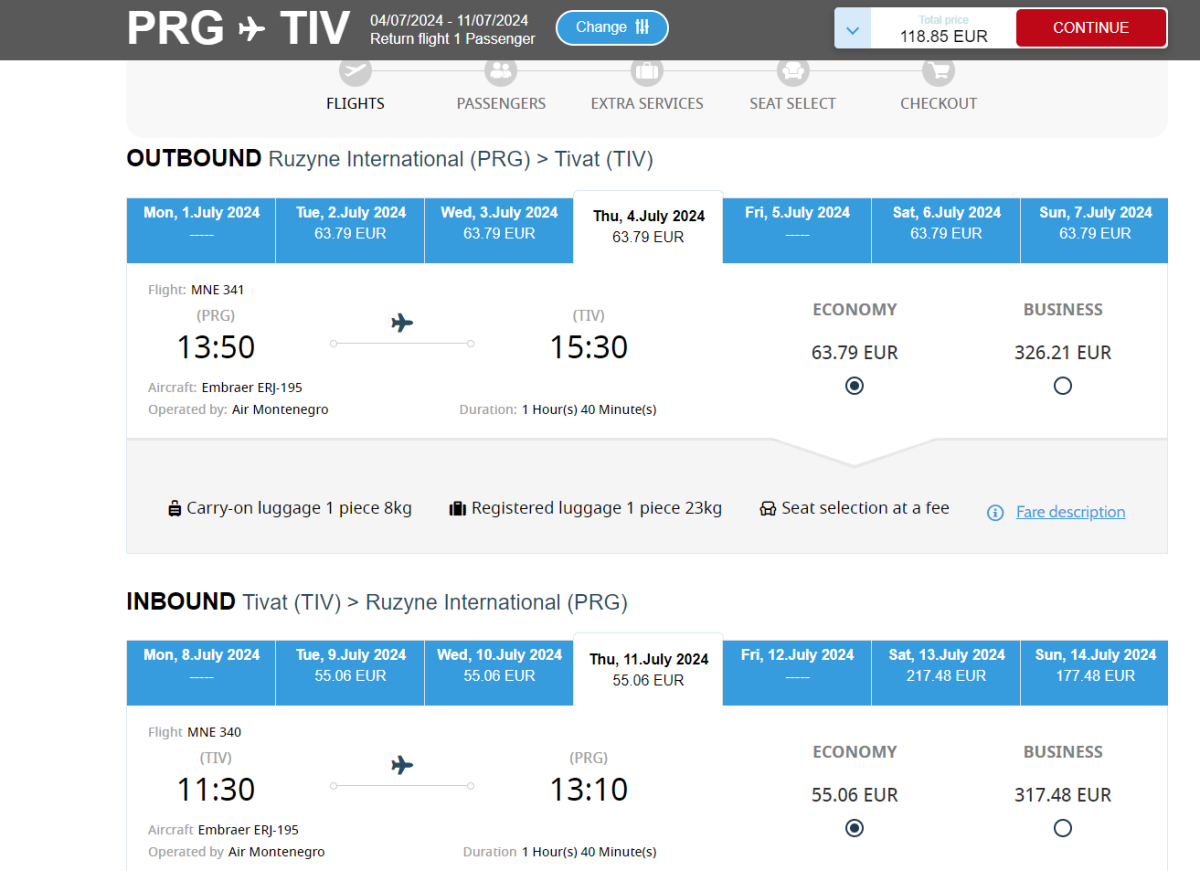Open the Change search options button

pyautogui.click(x=612, y=28)
